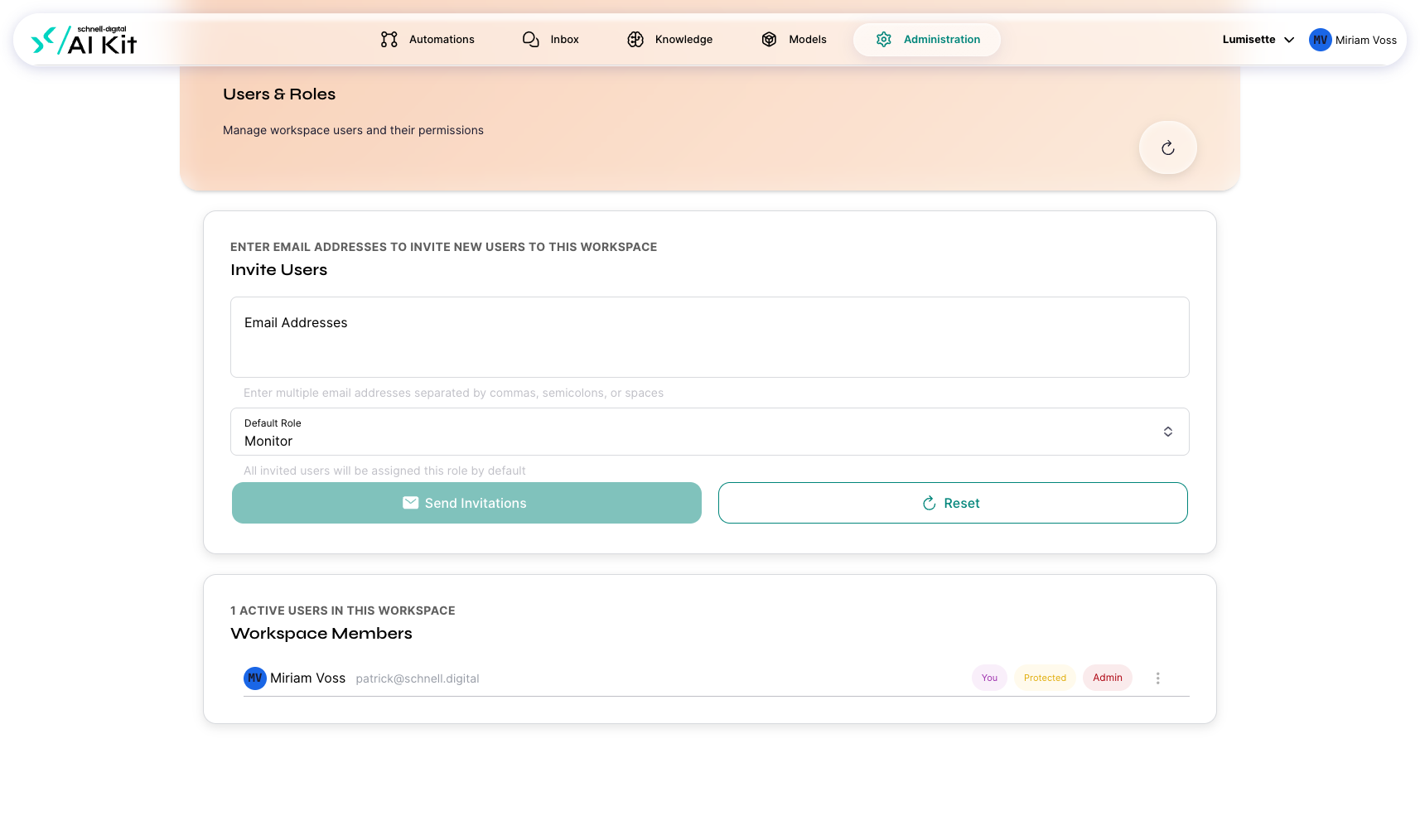Open the Models tab

tap(794, 40)
